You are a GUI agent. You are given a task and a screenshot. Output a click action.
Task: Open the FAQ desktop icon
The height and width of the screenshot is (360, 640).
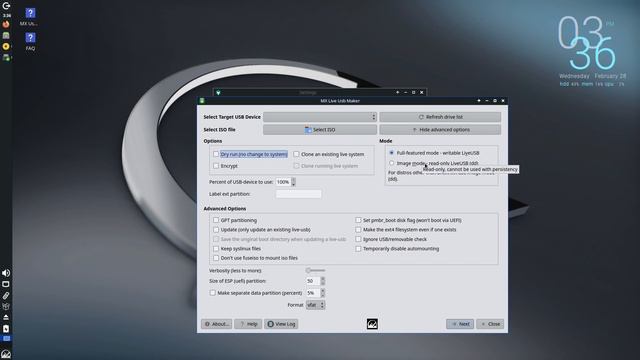(30, 42)
